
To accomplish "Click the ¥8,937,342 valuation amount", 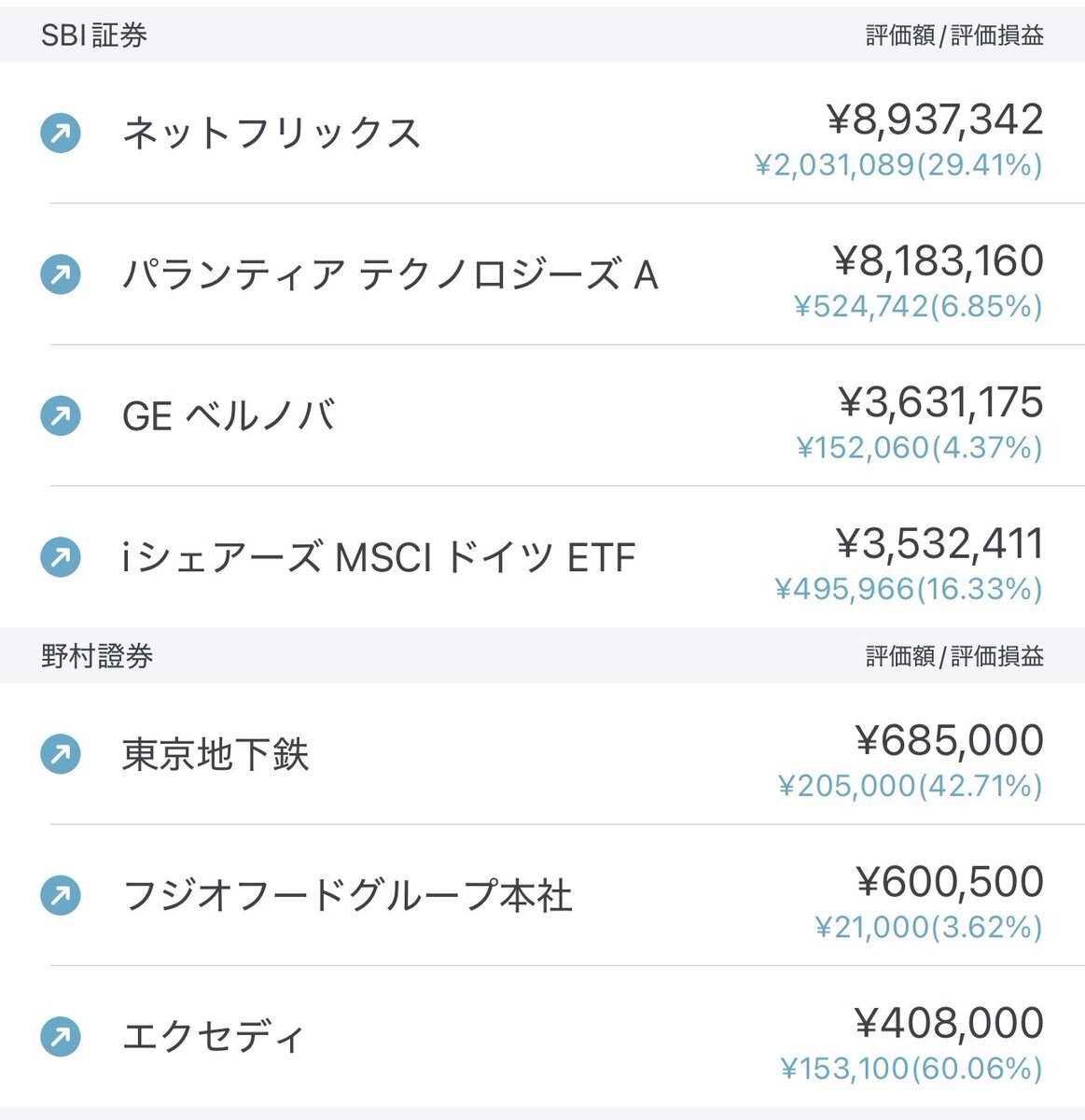I will click(x=935, y=119).
